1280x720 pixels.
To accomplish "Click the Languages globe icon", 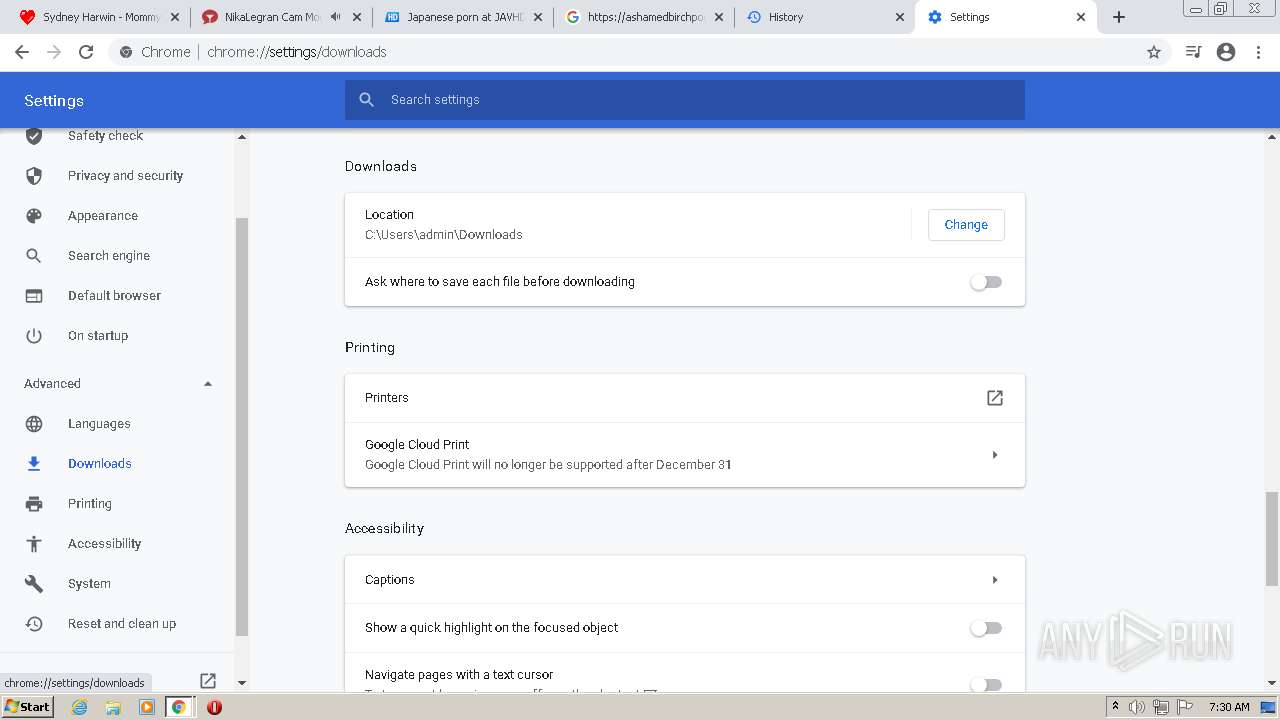I will [x=34, y=424].
